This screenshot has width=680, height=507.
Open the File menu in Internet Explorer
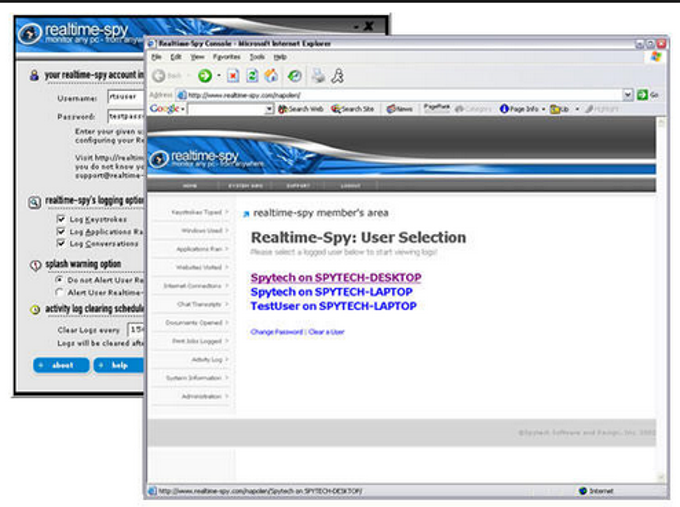tap(156, 57)
